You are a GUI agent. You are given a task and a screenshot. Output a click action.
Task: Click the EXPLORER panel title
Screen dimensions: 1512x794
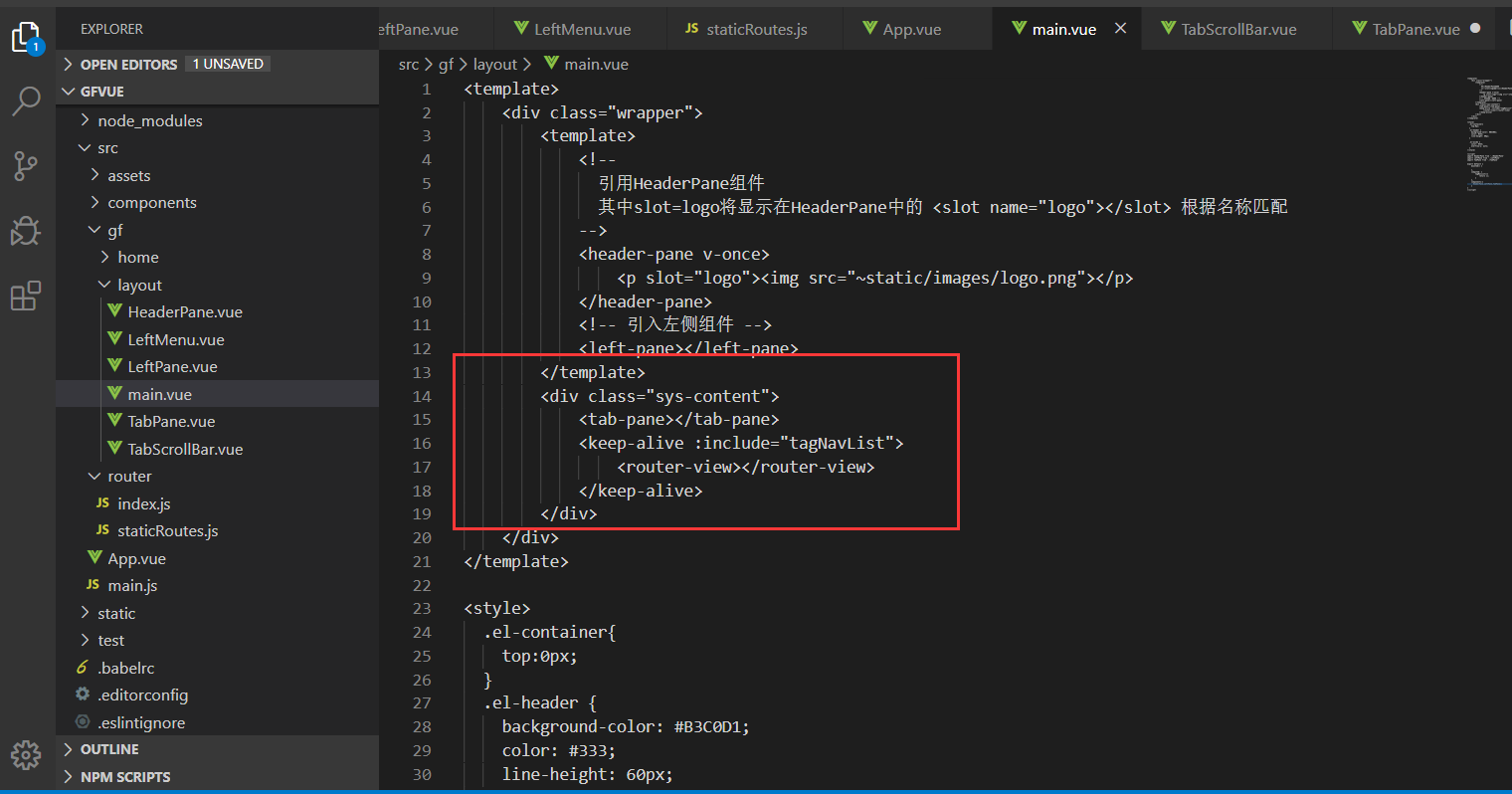click(x=111, y=29)
